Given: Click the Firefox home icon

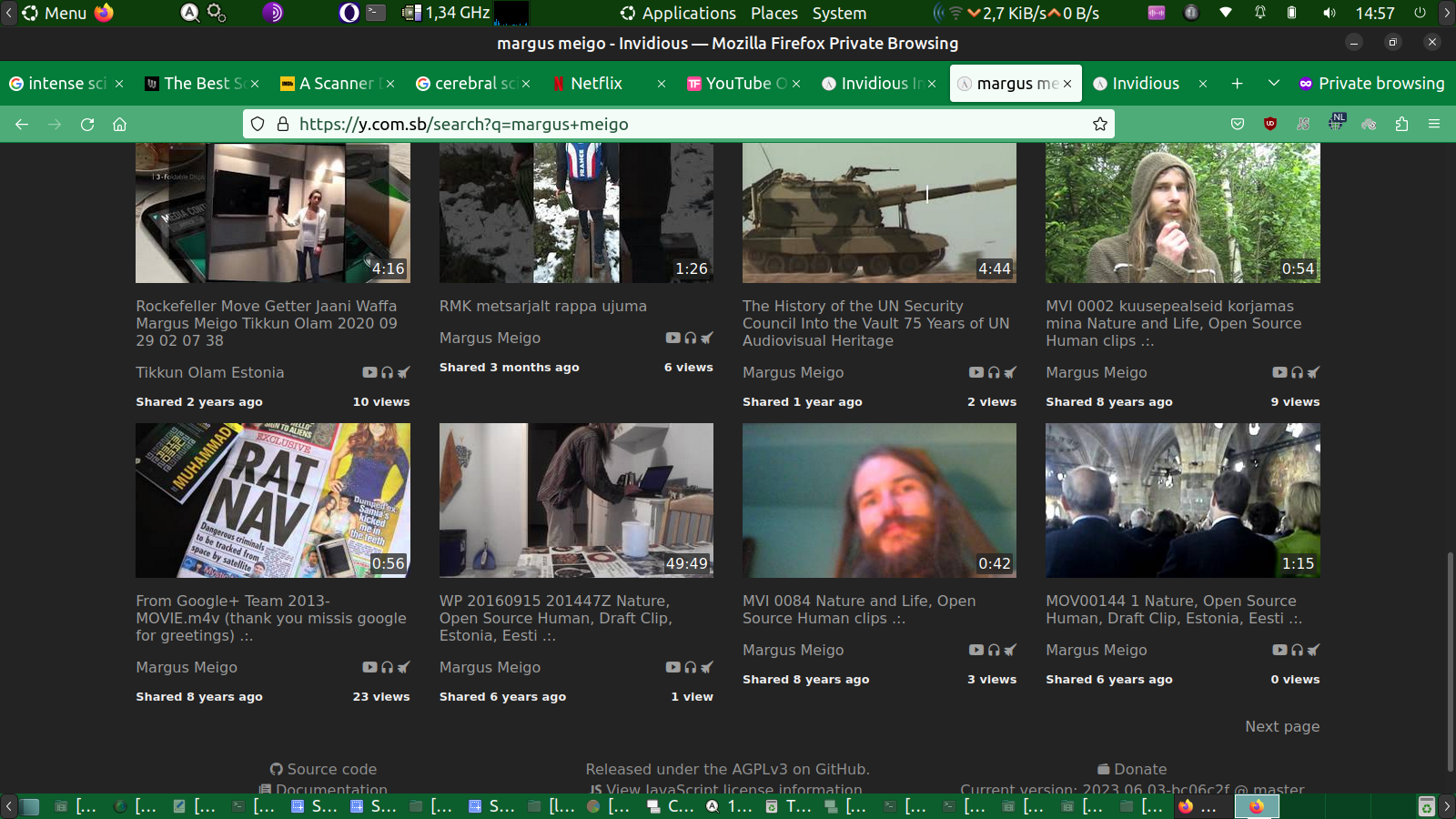Looking at the screenshot, I should pos(119,124).
